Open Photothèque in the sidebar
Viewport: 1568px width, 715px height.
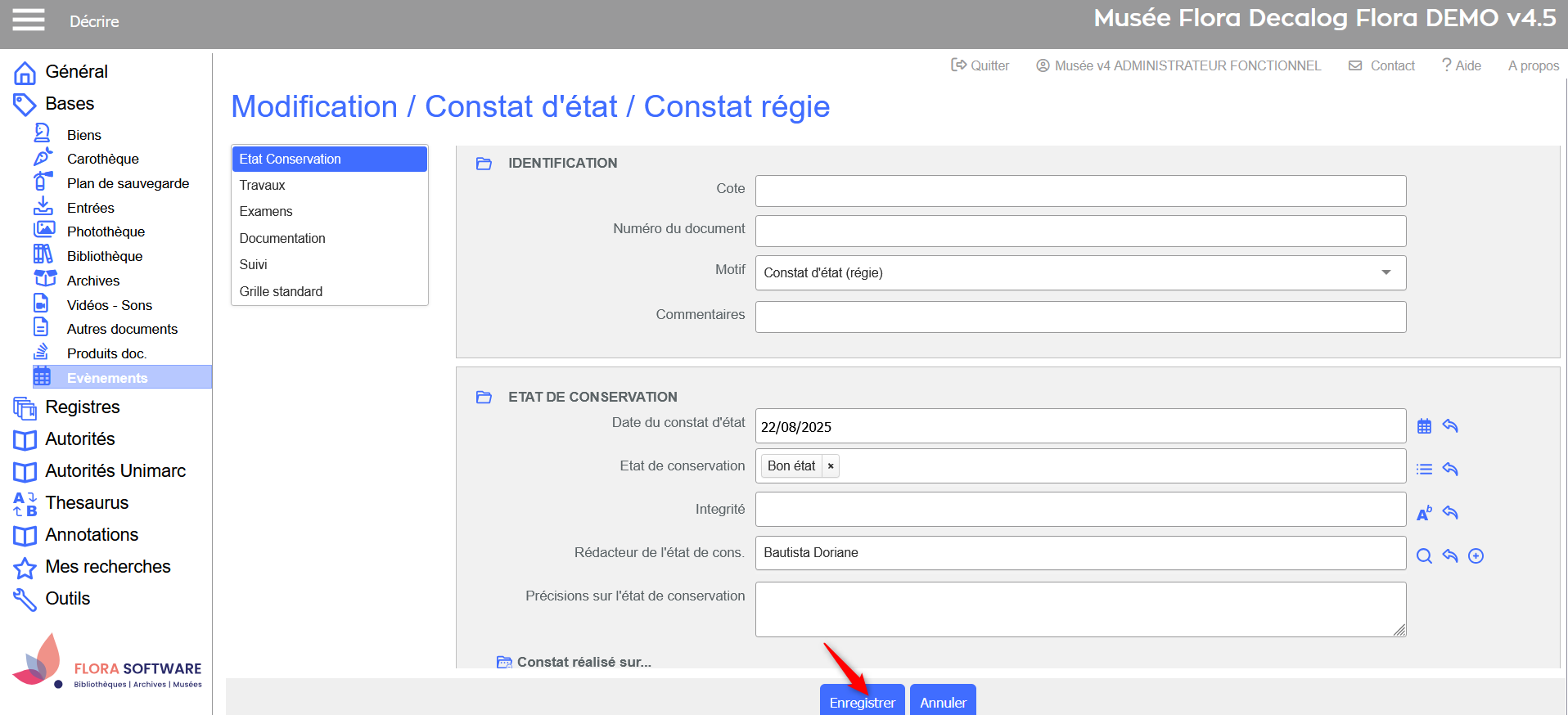point(106,232)
